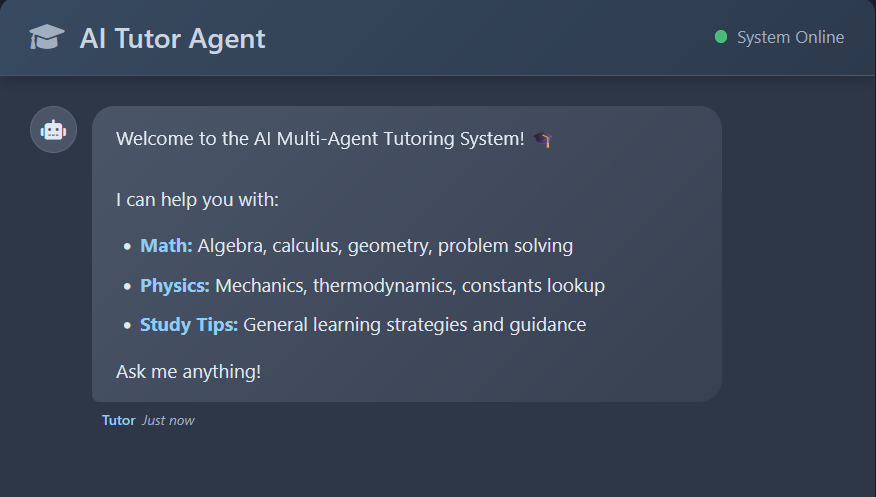Click the AI Tutor Agent title
This screenshot has height=497, width=876.
(172, 38)
